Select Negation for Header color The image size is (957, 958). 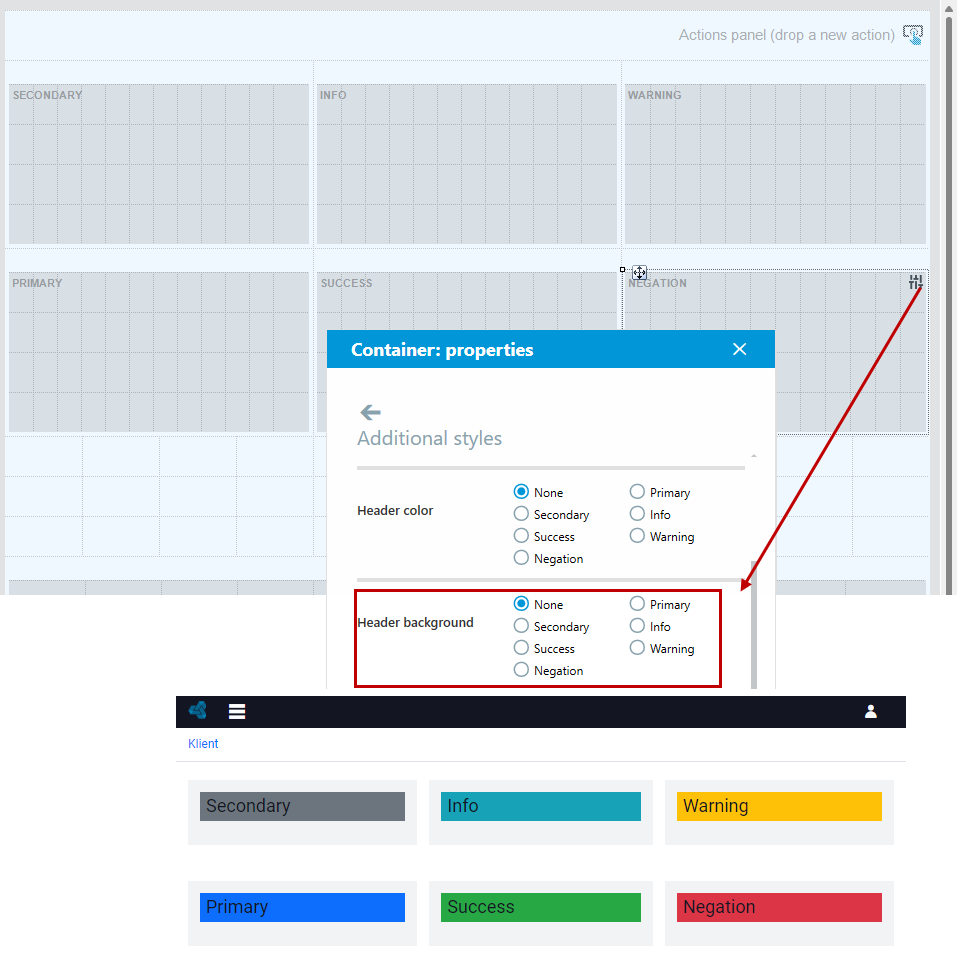521,558
